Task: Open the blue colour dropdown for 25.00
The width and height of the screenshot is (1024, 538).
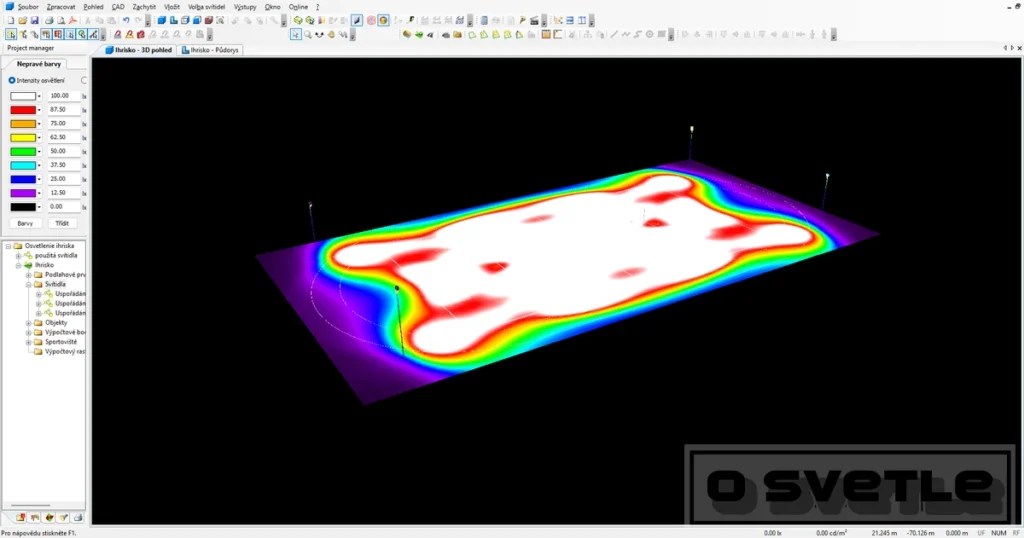Action: click(39, 179)
